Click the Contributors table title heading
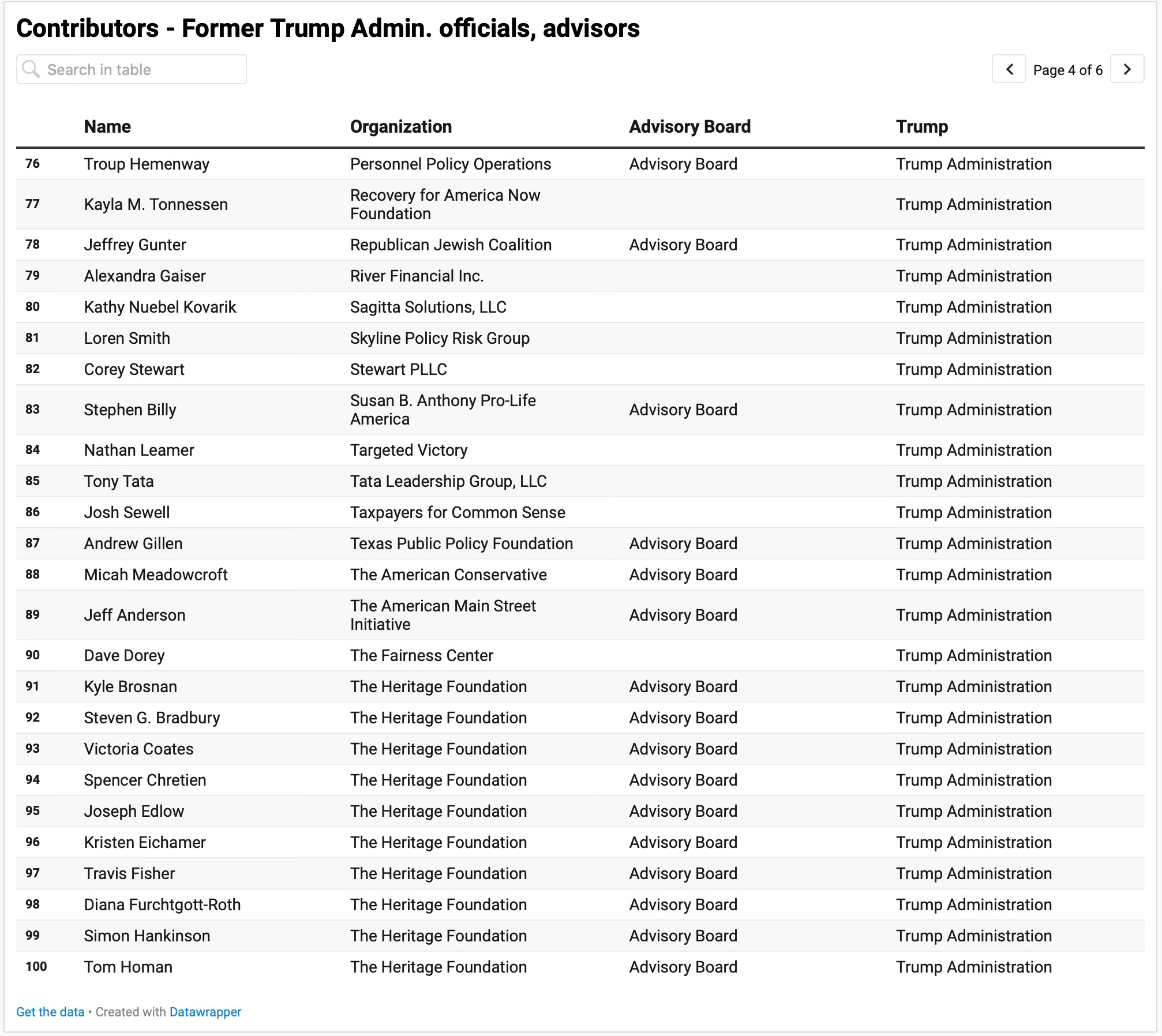Image resolution: width=1162 pixels, height=1036 pixels. point(328,28)
